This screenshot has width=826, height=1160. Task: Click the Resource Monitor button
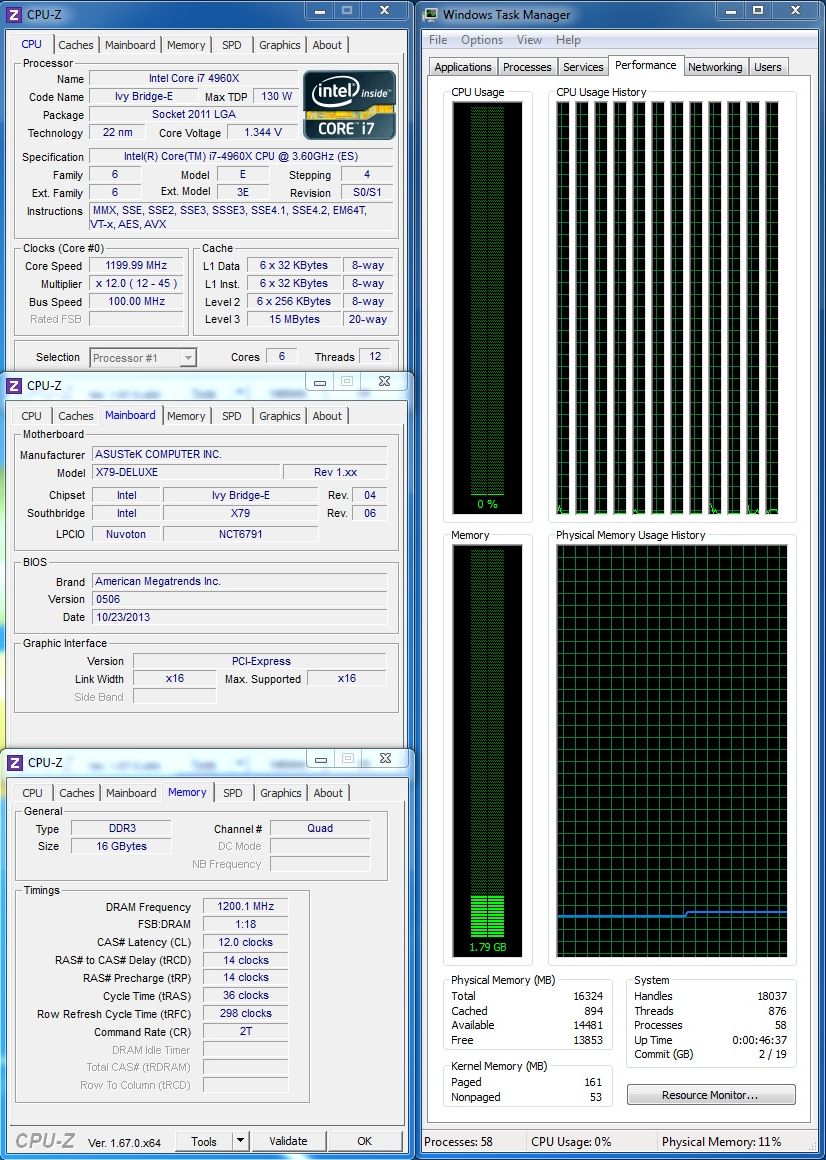pyautogui.click(x=710, y=1096)
